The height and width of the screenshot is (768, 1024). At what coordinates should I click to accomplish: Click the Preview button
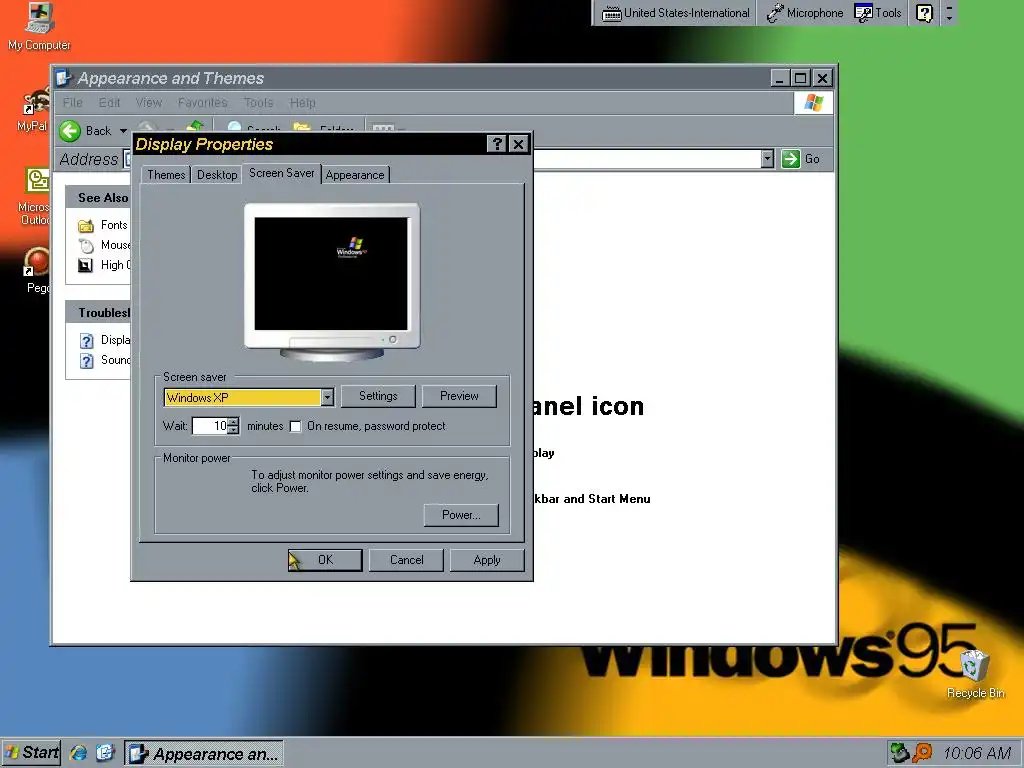click(459, 396)
